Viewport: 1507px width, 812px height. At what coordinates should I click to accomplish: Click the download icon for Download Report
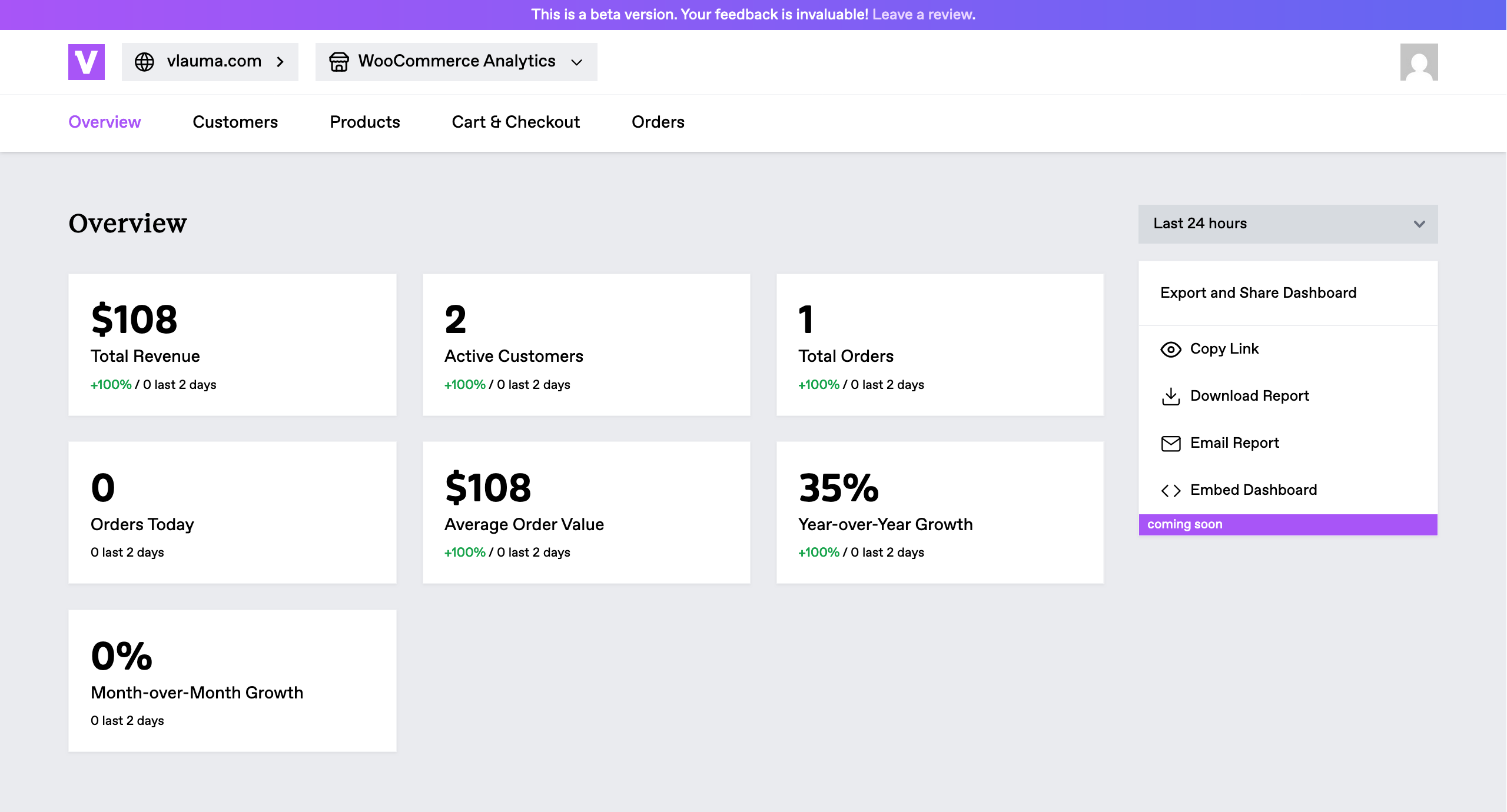click(1170, 397)
